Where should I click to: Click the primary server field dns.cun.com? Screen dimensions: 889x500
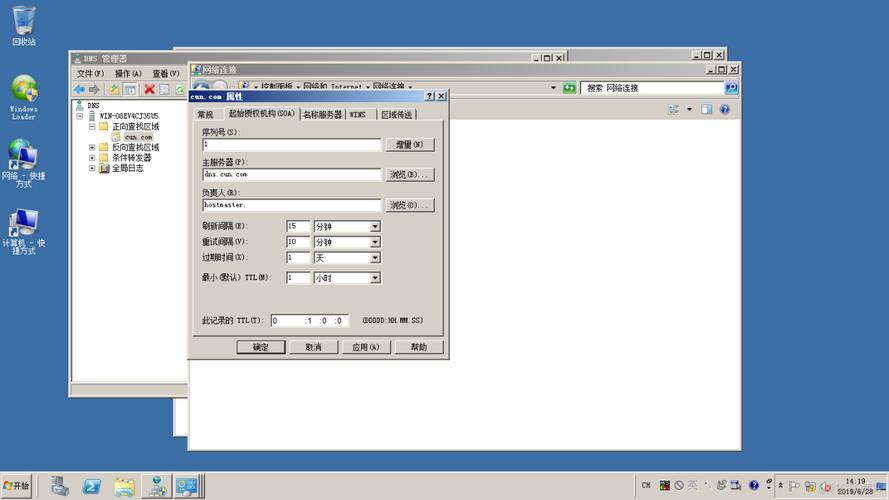click(x=291, y=175)
